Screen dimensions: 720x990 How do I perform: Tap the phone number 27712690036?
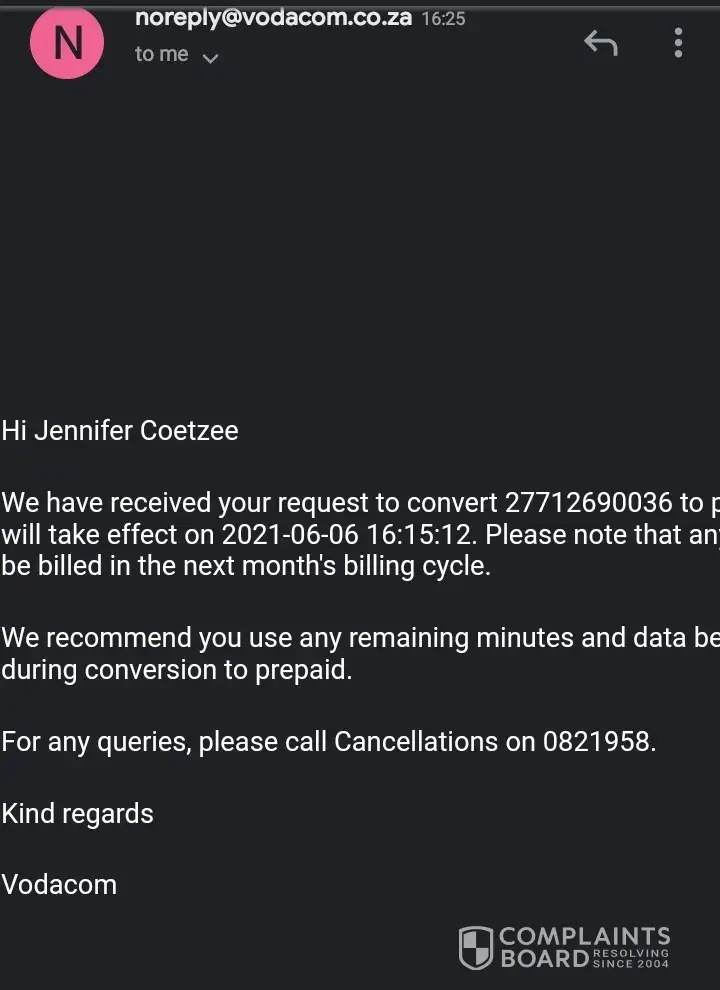pyautogui.click(x=588, y=502)
